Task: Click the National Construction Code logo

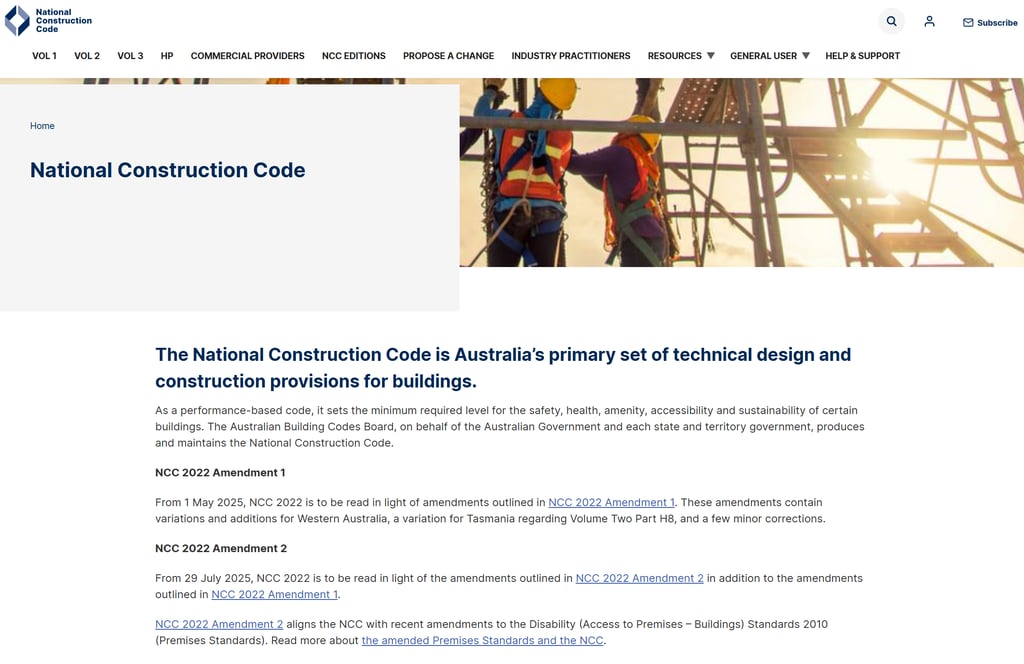Action: coord(48,20)
